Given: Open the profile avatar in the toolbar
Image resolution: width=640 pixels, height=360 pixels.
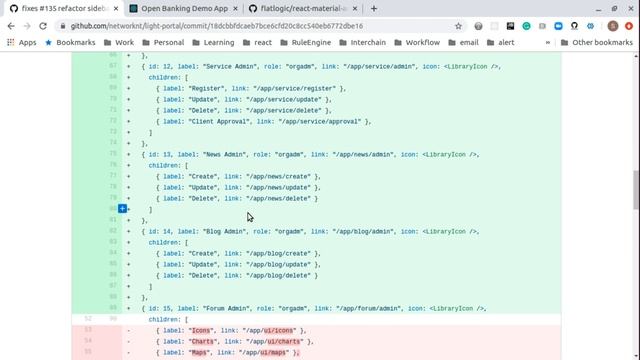Looking at the screenshot, I should (613, 26).
